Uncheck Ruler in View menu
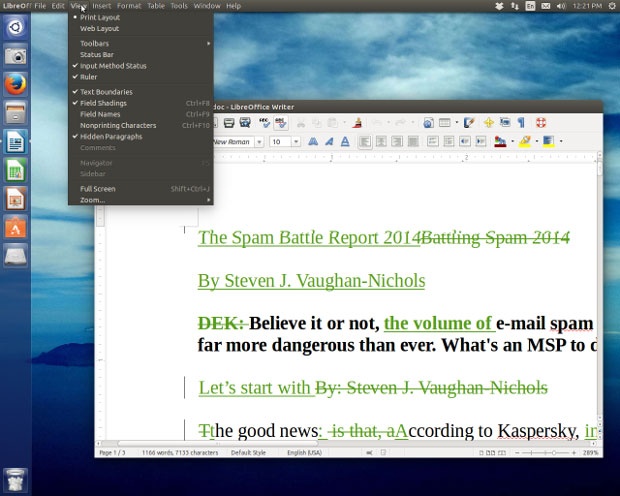This screenshot has height=496, width=620. point(141,77)
